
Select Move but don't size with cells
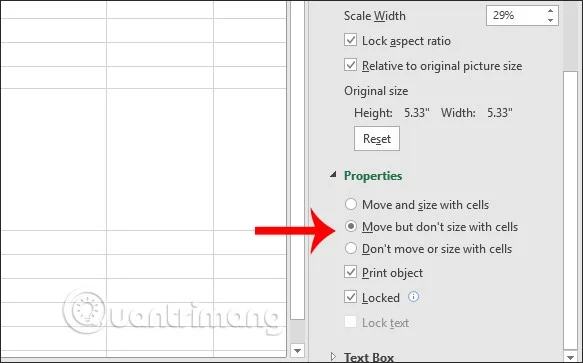(x=351, y=226)
